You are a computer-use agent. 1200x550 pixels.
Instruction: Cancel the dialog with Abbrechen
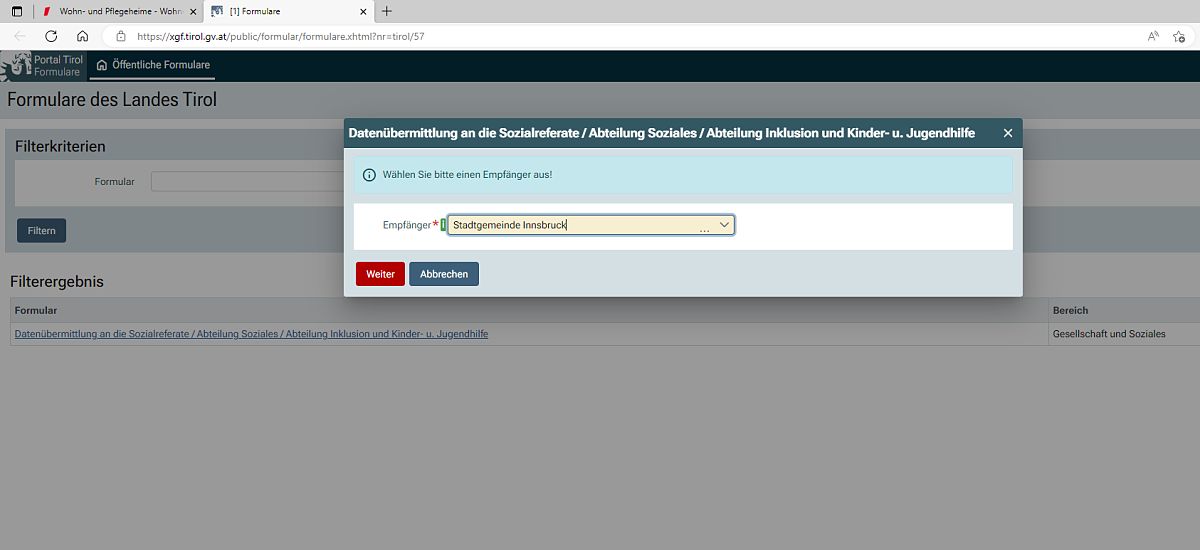[444, 274]
